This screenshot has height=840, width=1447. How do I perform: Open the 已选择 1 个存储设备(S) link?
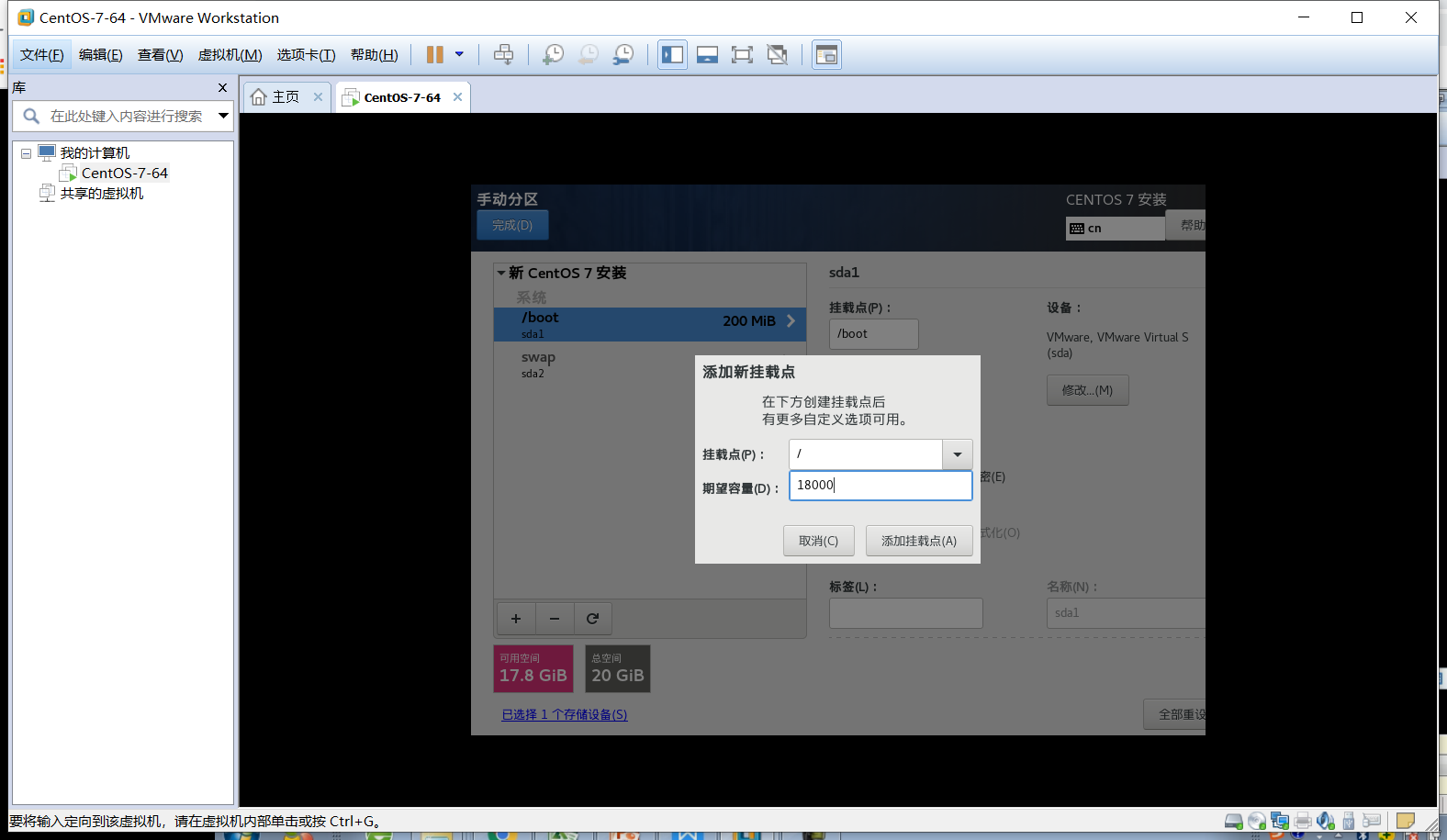click(565, 715)
